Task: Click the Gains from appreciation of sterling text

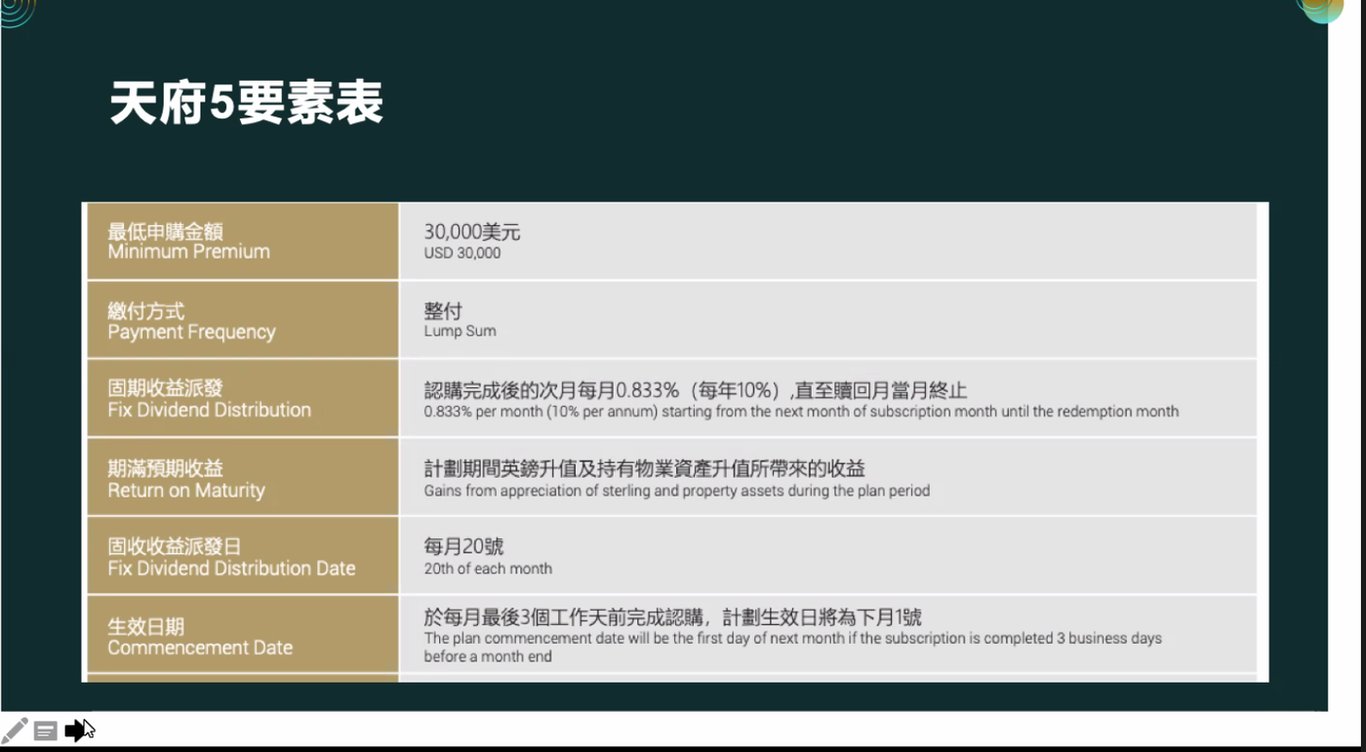Action: (677, 491)
